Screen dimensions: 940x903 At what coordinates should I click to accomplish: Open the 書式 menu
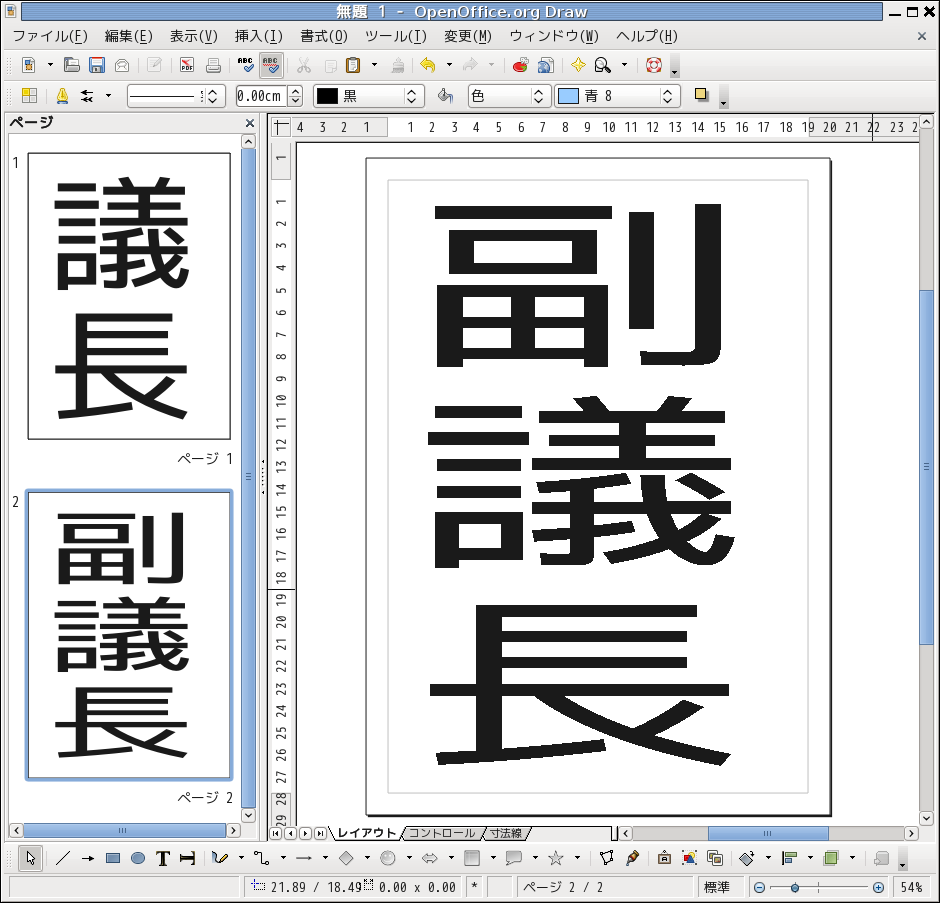[323, 36]
